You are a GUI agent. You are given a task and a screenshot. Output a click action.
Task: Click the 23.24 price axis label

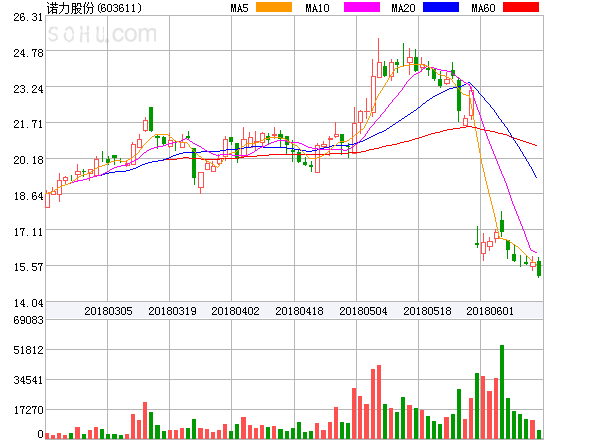28,89
